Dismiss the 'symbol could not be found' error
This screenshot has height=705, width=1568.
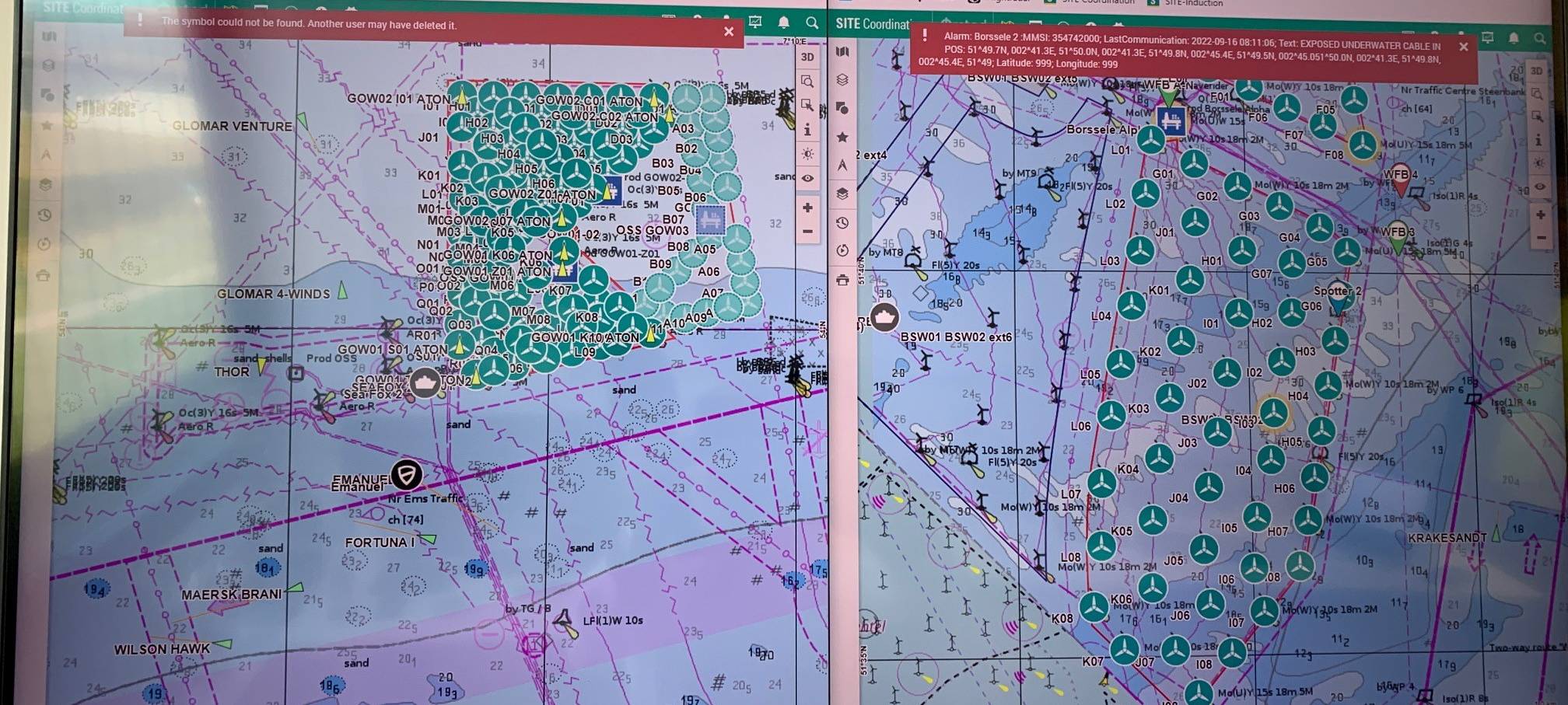click(x=729, y=31)
